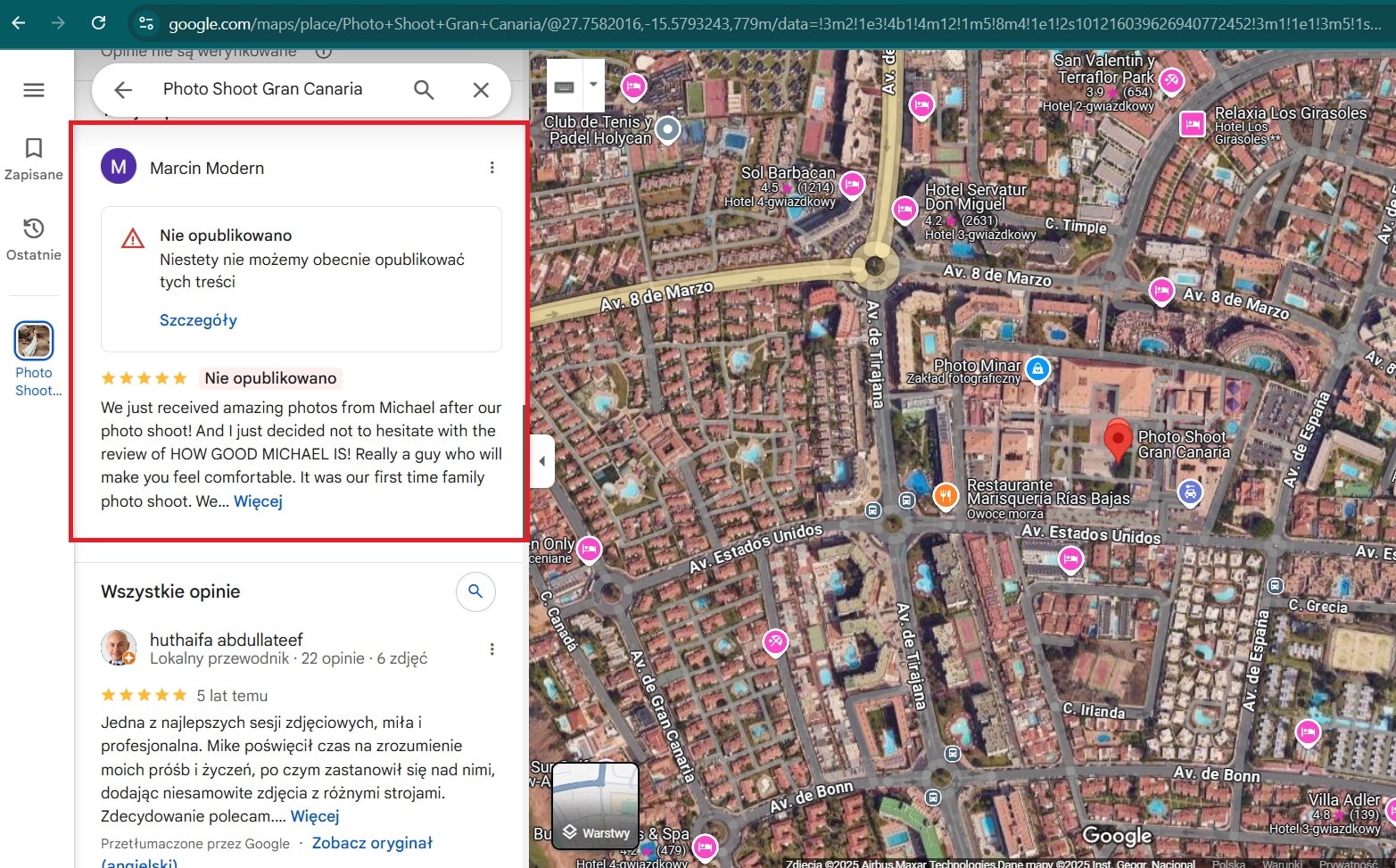Click Relaxia Los Girasoles hotel marker
Viewport: 1396px width, 868px height.
coord(1193,124)
